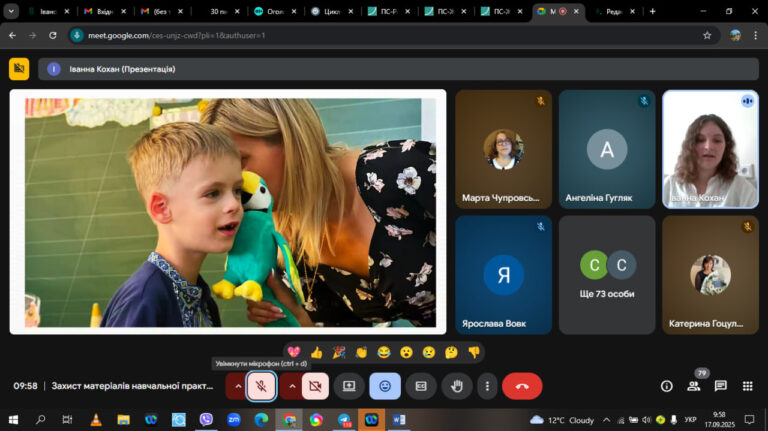Open chat with everyone icon

(x=720, y=386)
